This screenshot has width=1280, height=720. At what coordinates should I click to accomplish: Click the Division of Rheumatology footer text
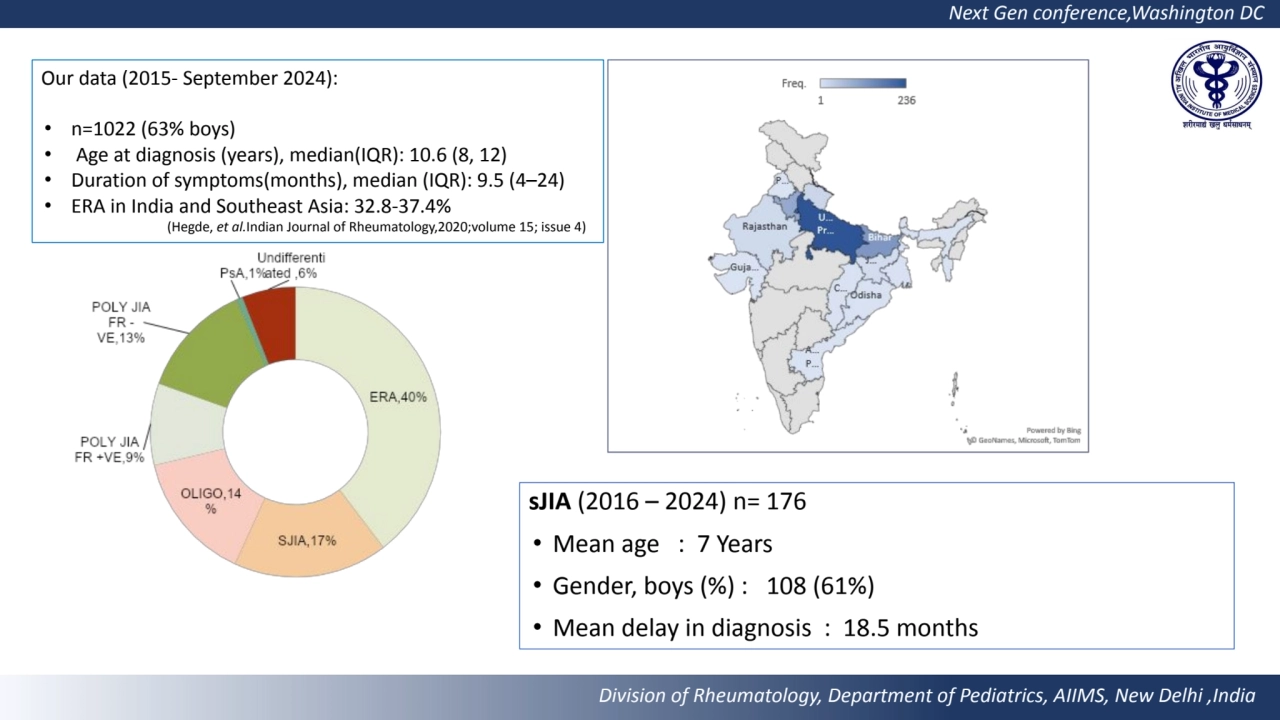tap(927, 696)
